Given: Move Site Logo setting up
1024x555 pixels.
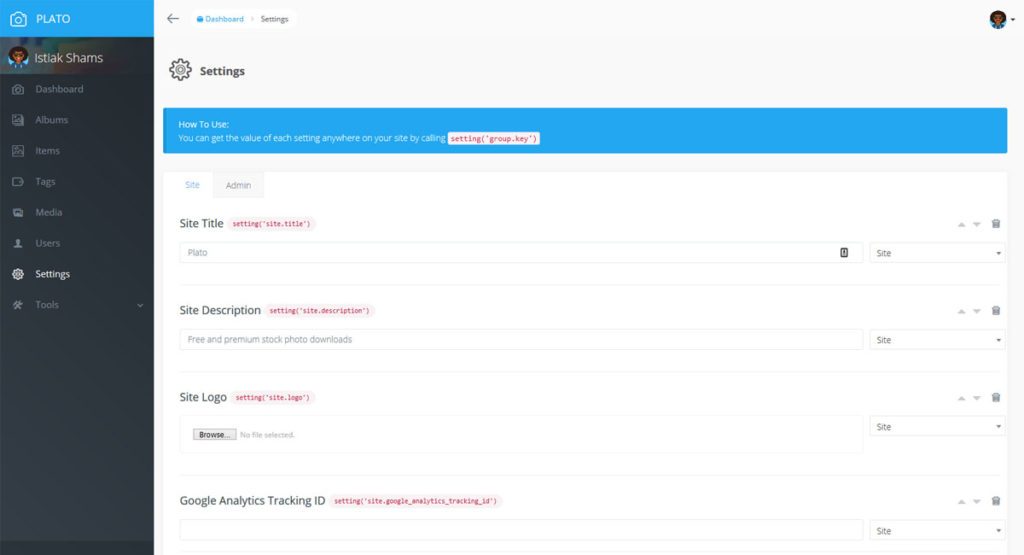Looking at the screenshot, I should (961, 398).
